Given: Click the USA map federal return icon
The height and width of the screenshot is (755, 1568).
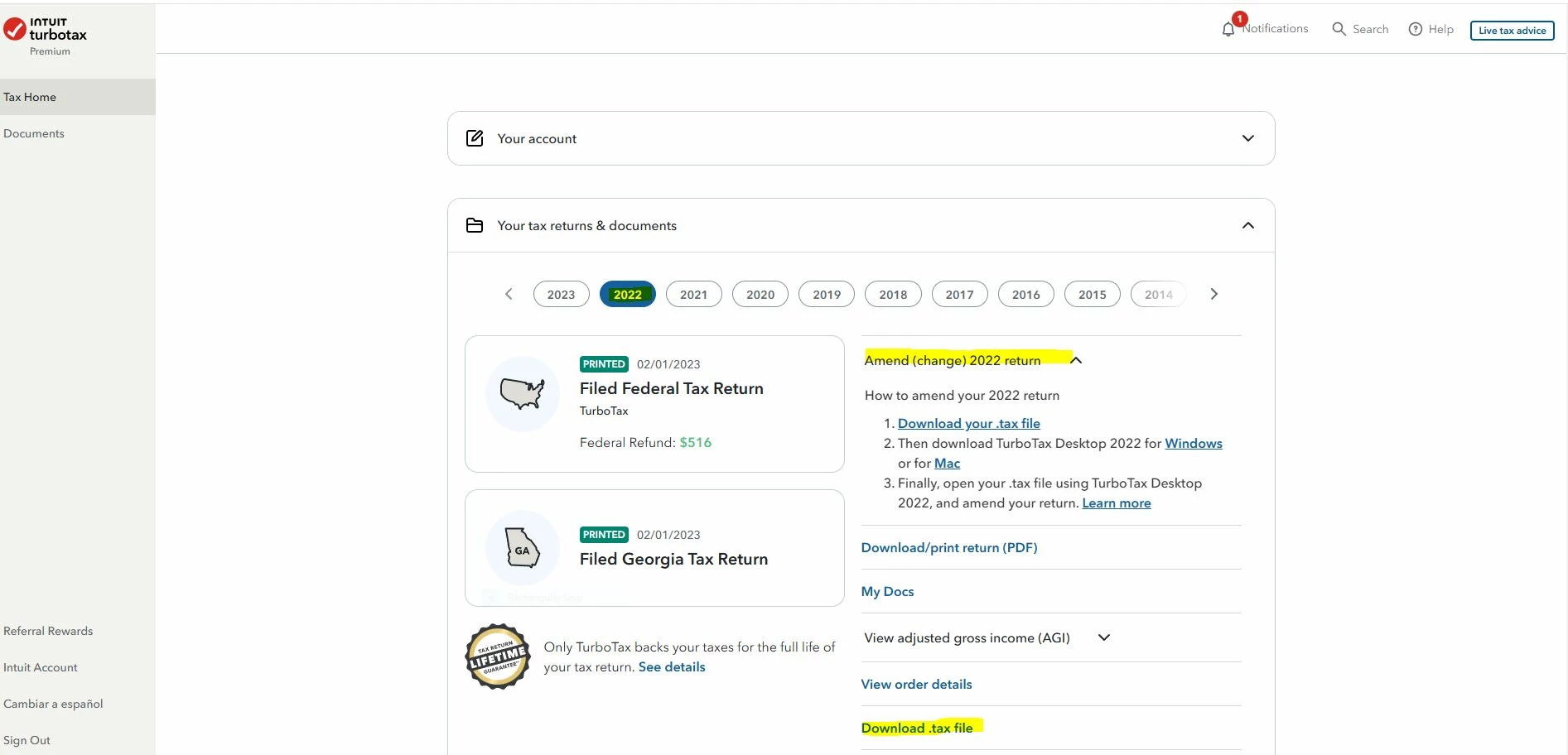Looking at the screenshot, I should pyautogui.click(x=523, y=393).
